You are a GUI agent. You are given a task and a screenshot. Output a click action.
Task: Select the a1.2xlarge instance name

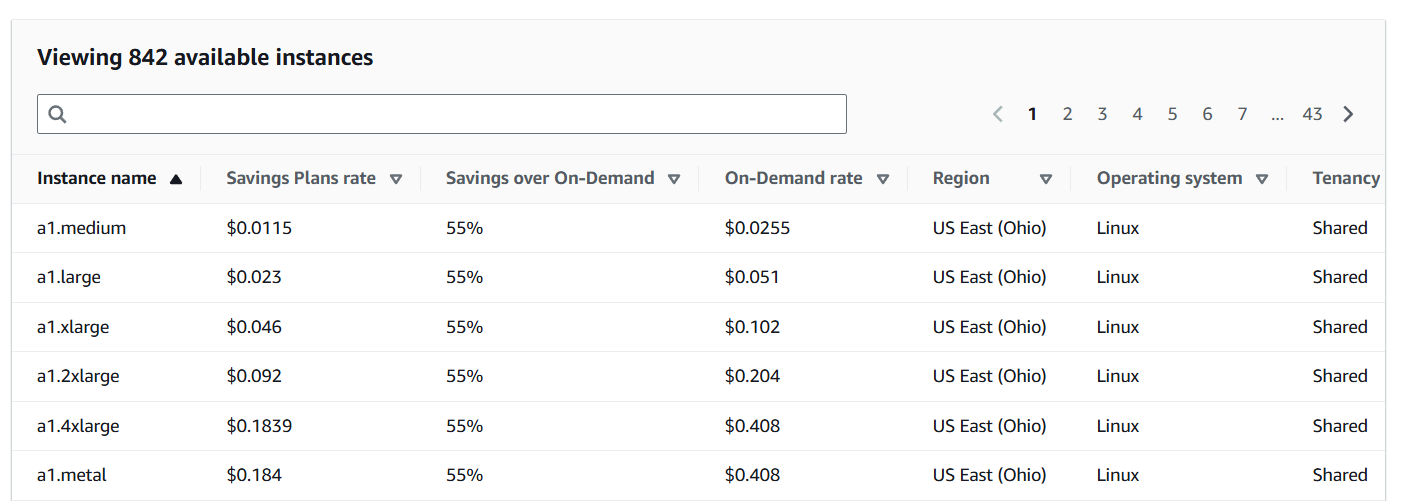point(78,376)
